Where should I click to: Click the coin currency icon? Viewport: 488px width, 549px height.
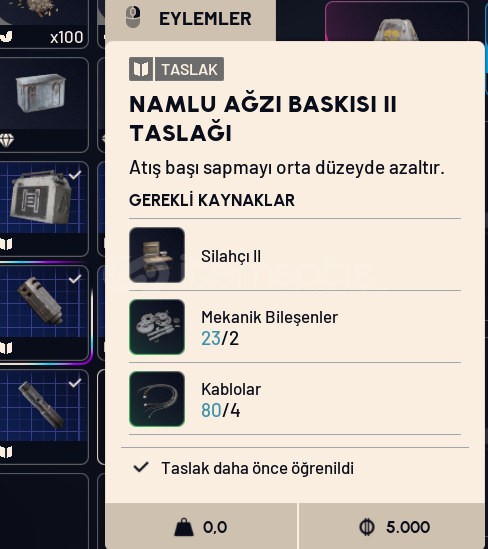367,527
